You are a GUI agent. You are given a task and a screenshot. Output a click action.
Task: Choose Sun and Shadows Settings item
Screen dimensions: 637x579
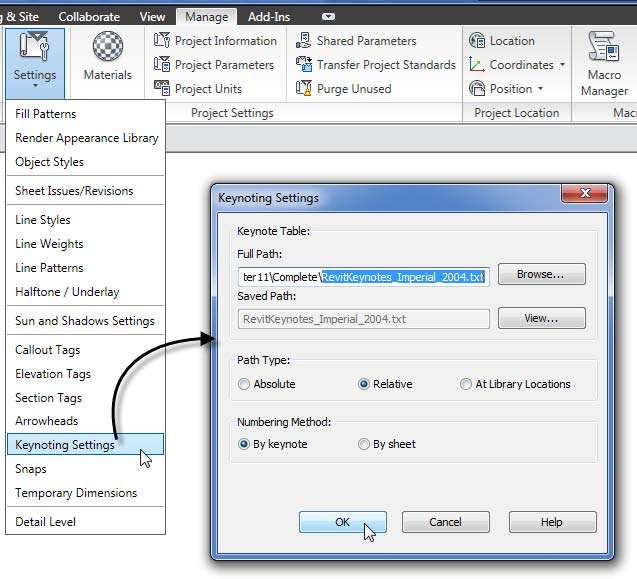pos(85,321)
